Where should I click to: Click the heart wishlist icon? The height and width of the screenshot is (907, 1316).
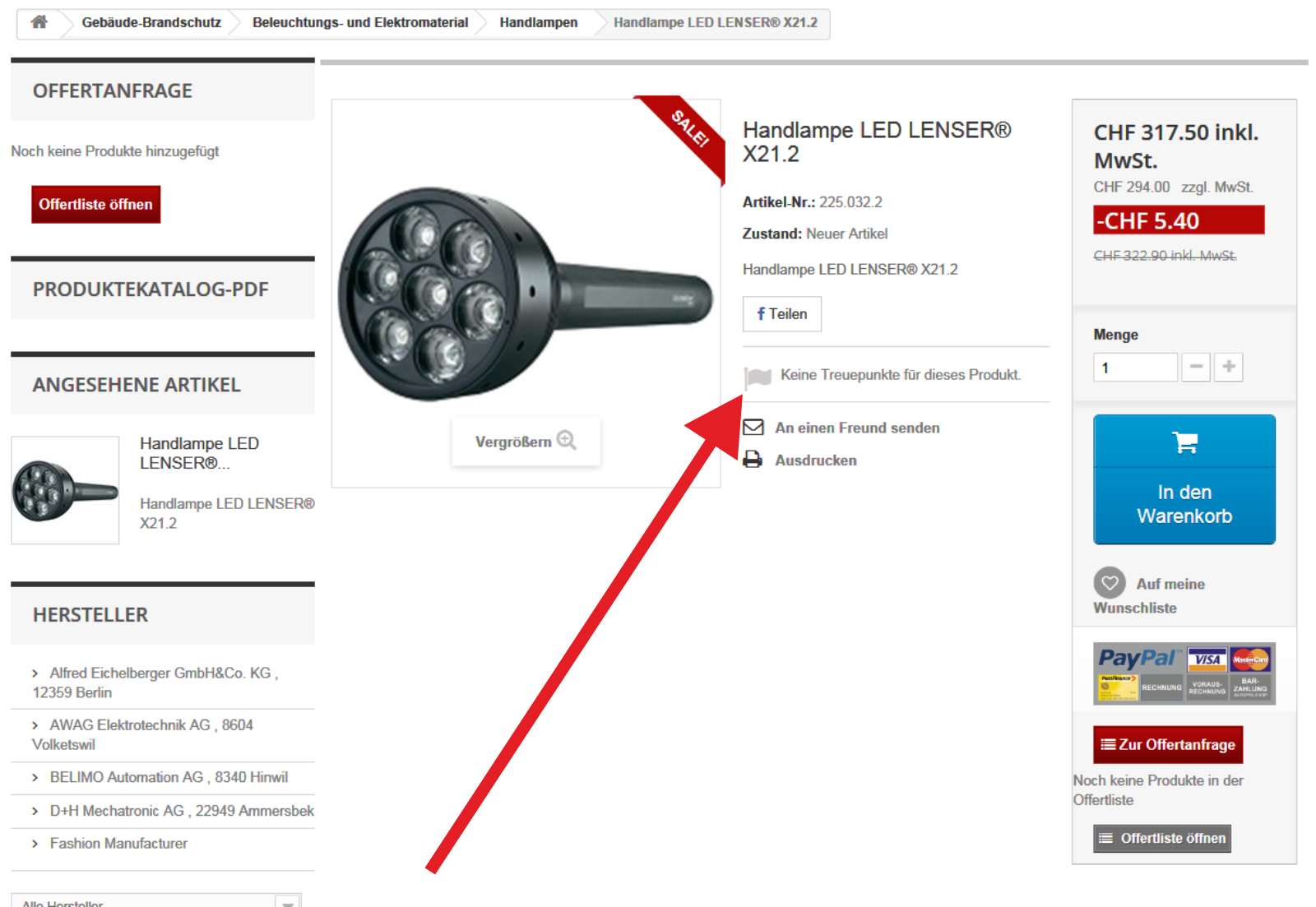[1110, 583]
